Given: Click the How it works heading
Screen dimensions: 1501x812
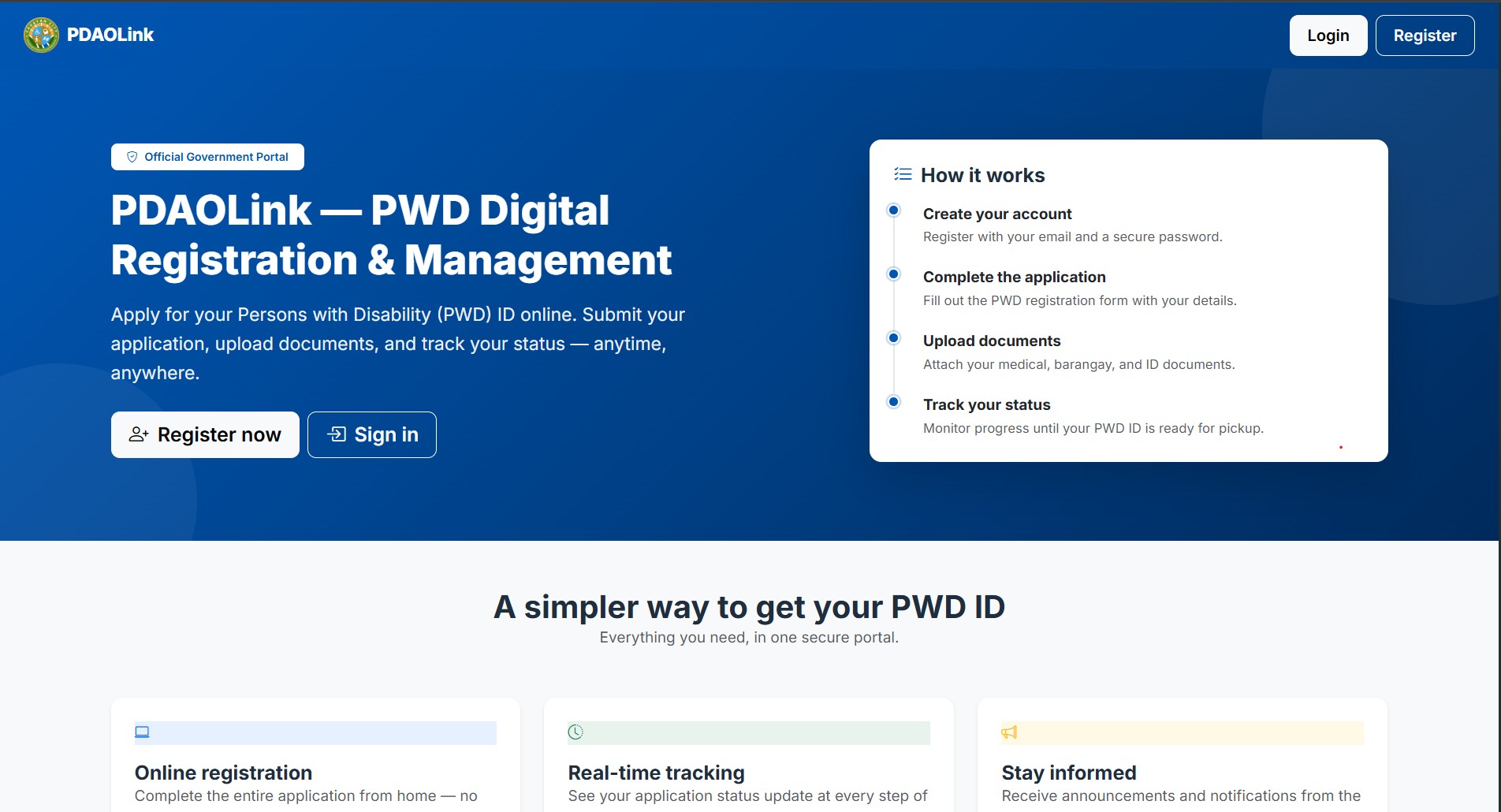Looking at the screenshot, I should coord(982,175).
